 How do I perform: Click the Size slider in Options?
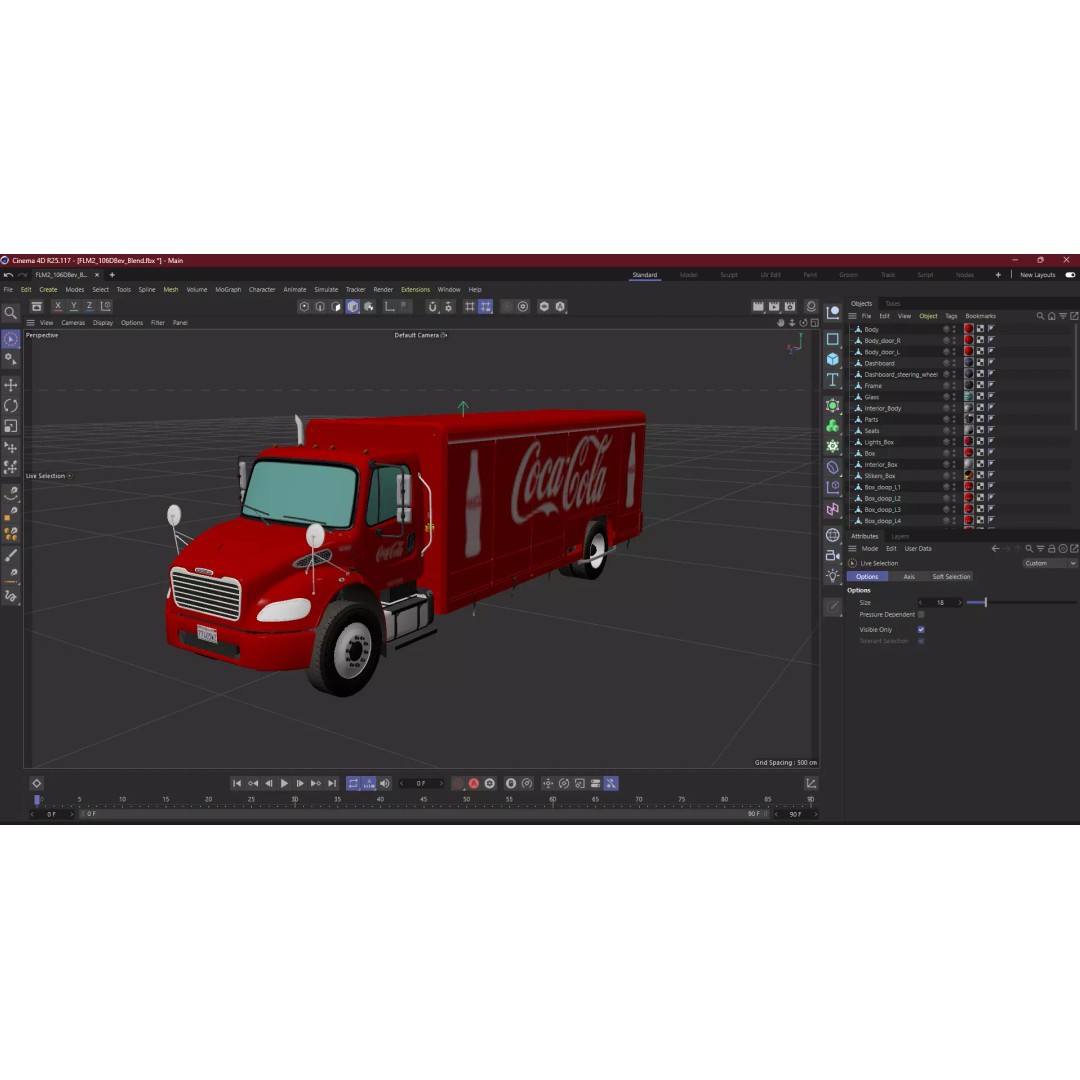coord(1021,603)
